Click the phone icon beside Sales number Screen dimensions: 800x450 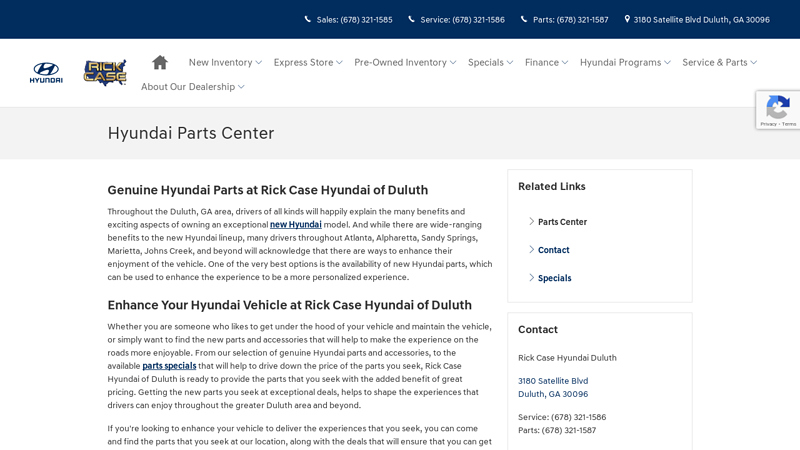(308, 19)
